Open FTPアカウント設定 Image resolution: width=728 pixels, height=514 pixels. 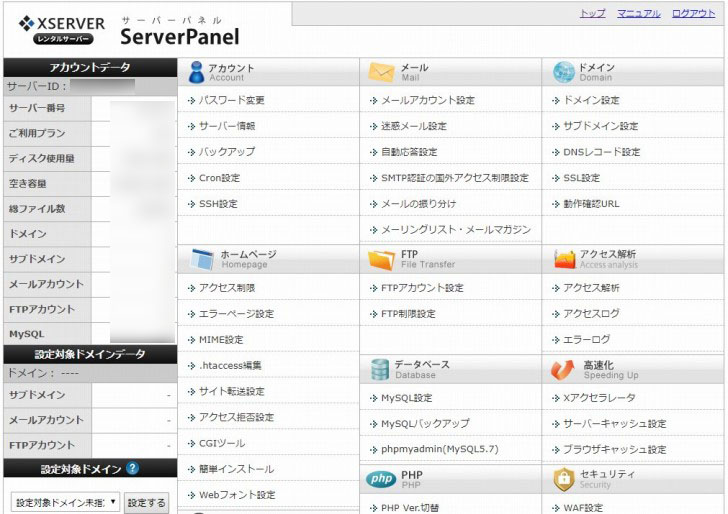click(422, 287)
